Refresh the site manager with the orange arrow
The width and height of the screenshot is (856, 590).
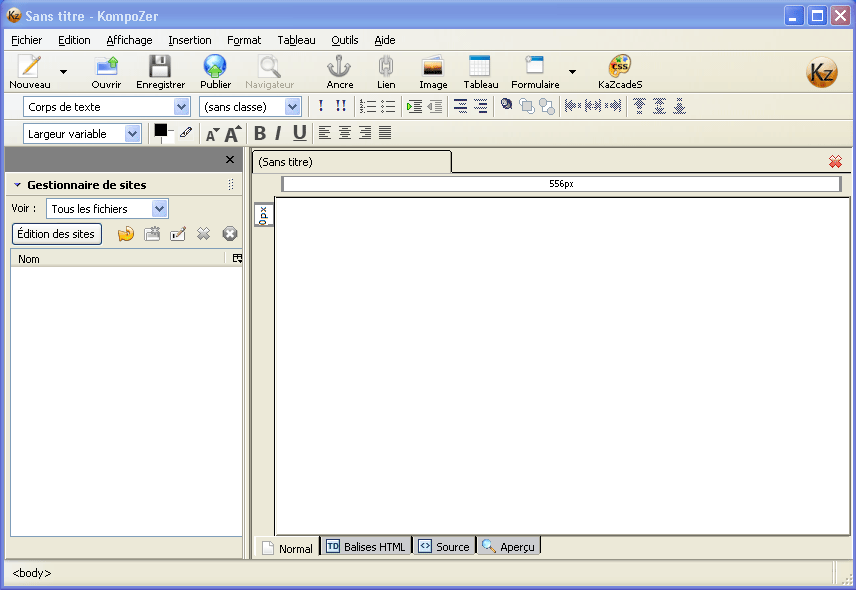(x=126, y=234)
